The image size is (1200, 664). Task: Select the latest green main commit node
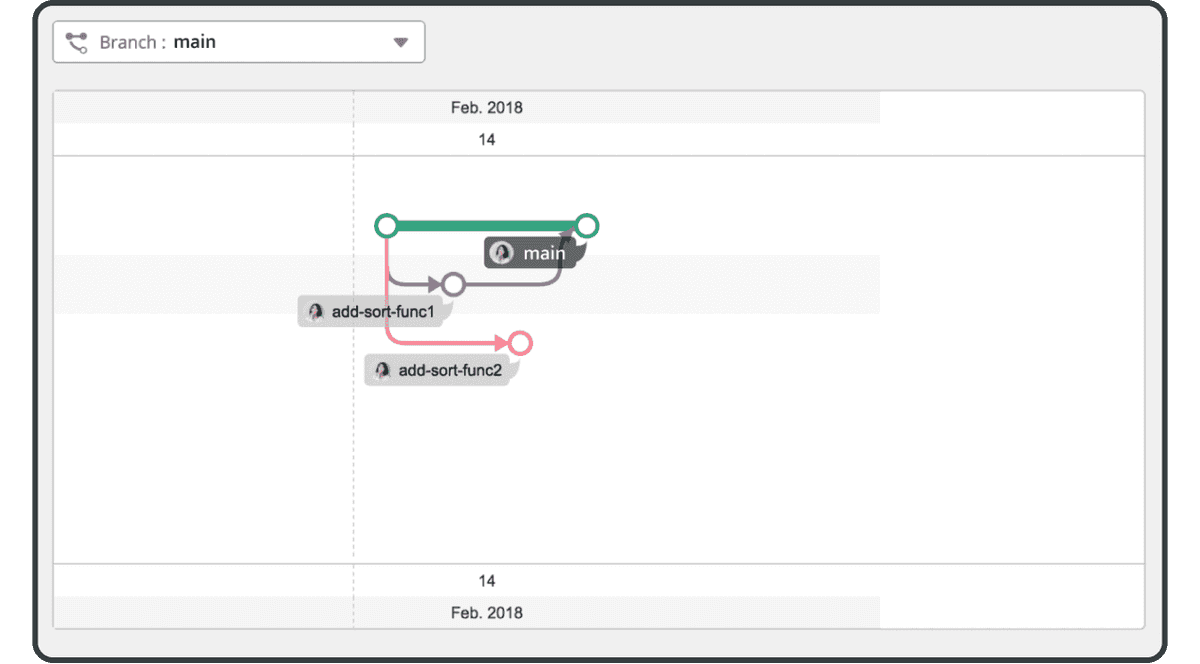click(x=587, y=226)
